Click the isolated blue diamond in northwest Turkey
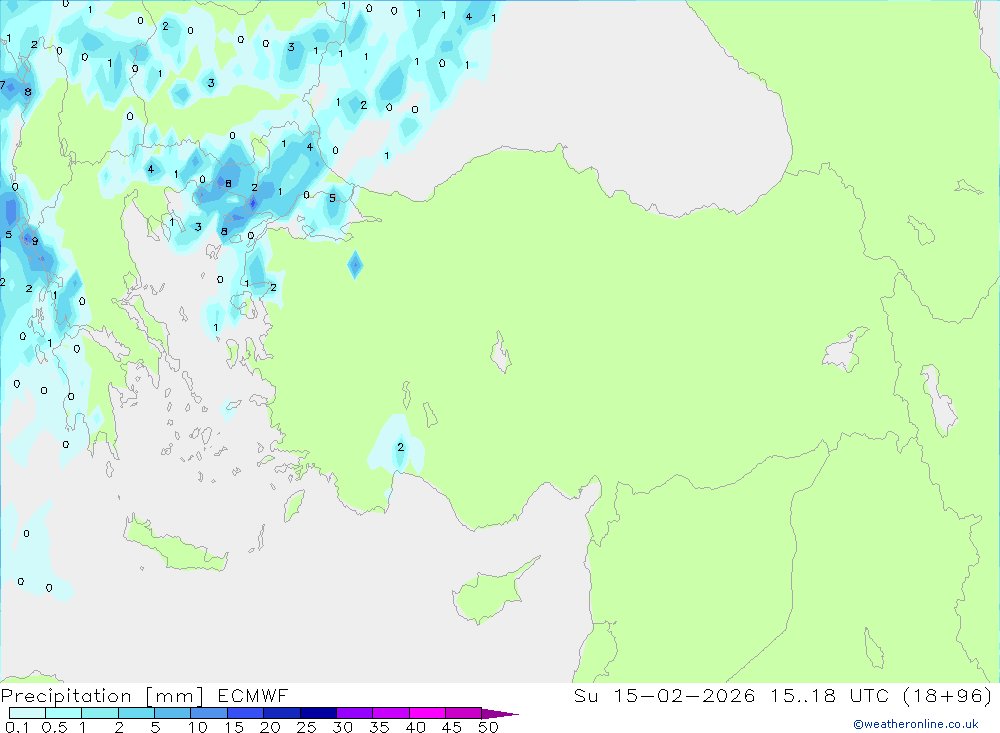 (355, 264)
